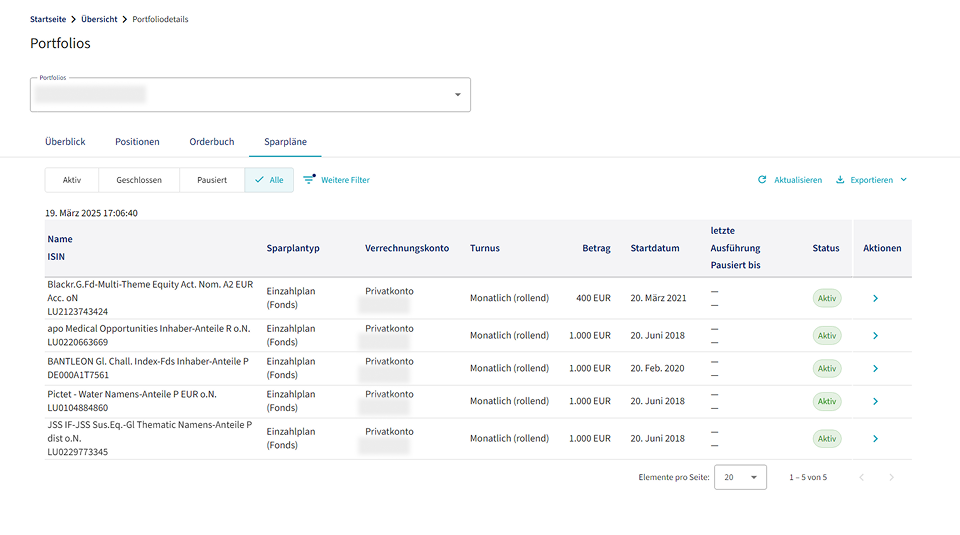Click the ISIN text LU2123743424
960x535 pixels.
click(78, 312)
